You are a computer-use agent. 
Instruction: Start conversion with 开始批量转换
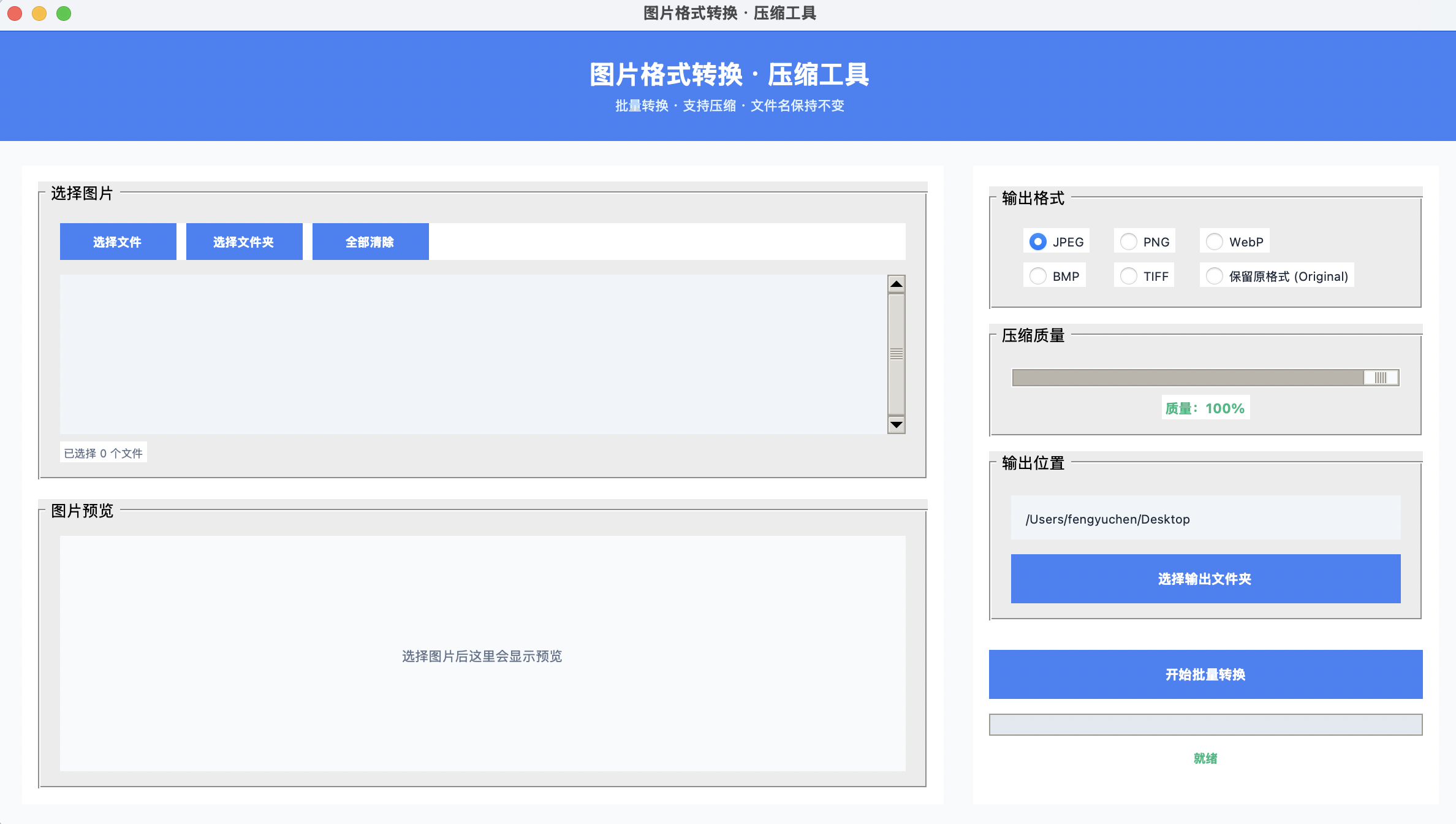(1205, 674)
